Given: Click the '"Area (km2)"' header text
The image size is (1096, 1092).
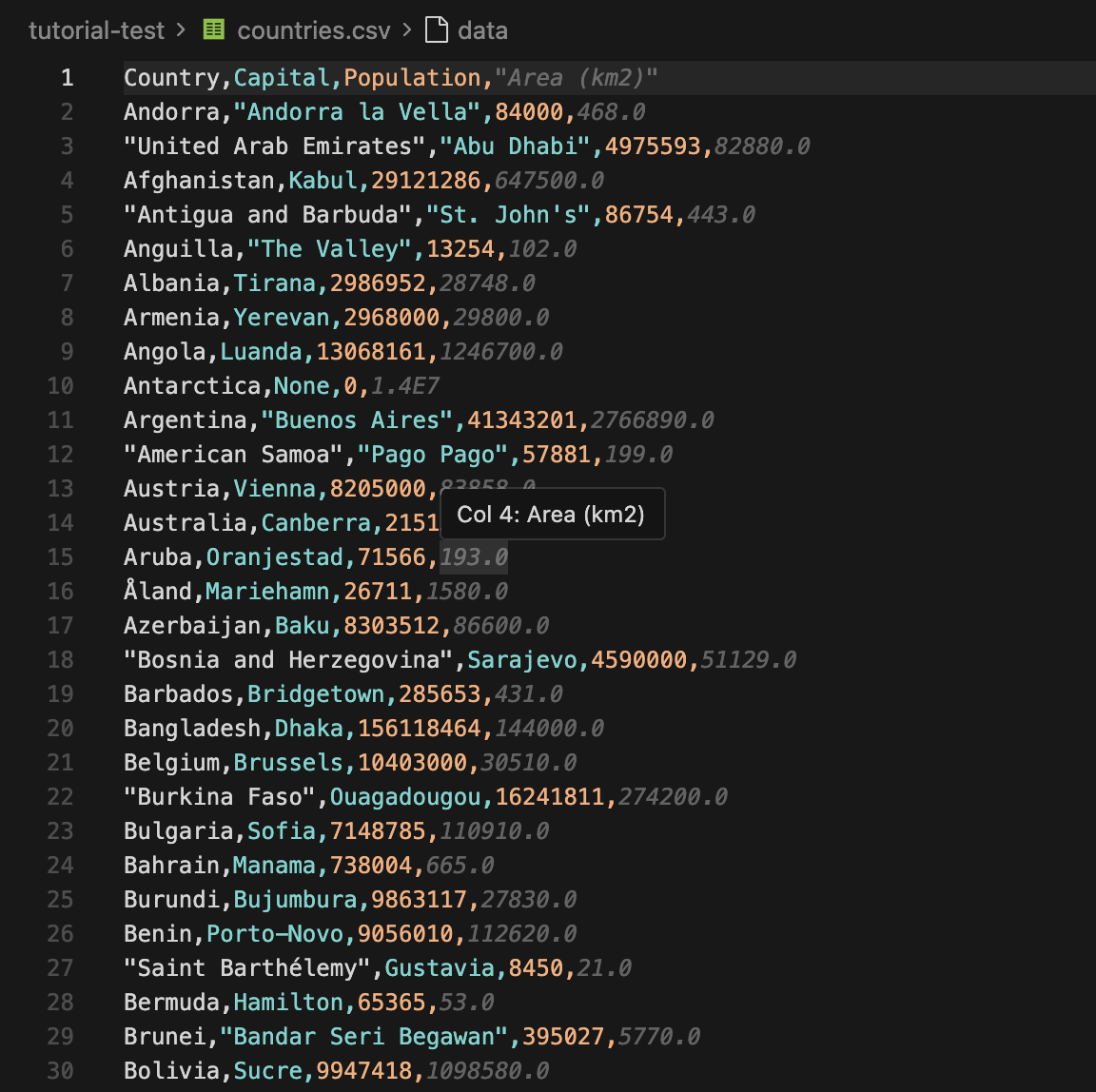Looking at the screenshot, I should click(577, 78).
